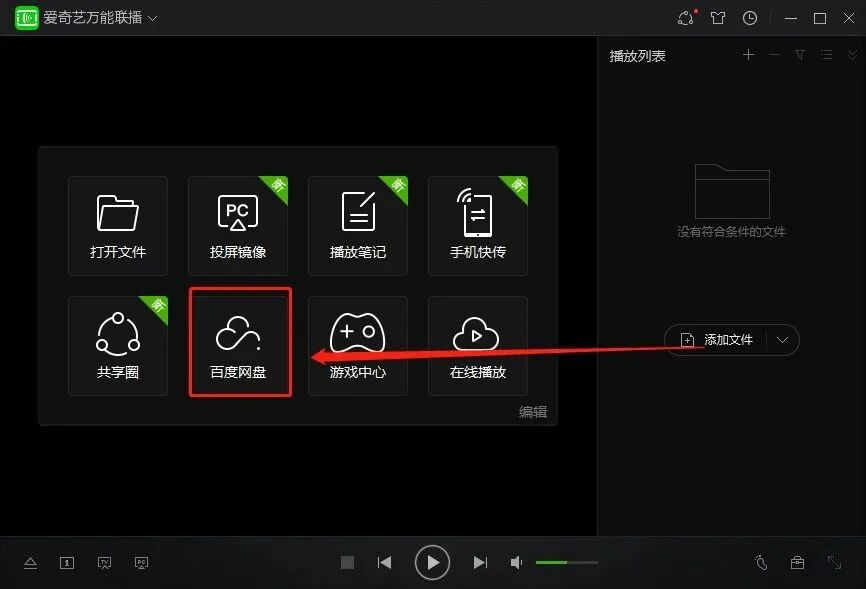Add item with playlist plus icon
866x589 pixels.
click(748, 55)
